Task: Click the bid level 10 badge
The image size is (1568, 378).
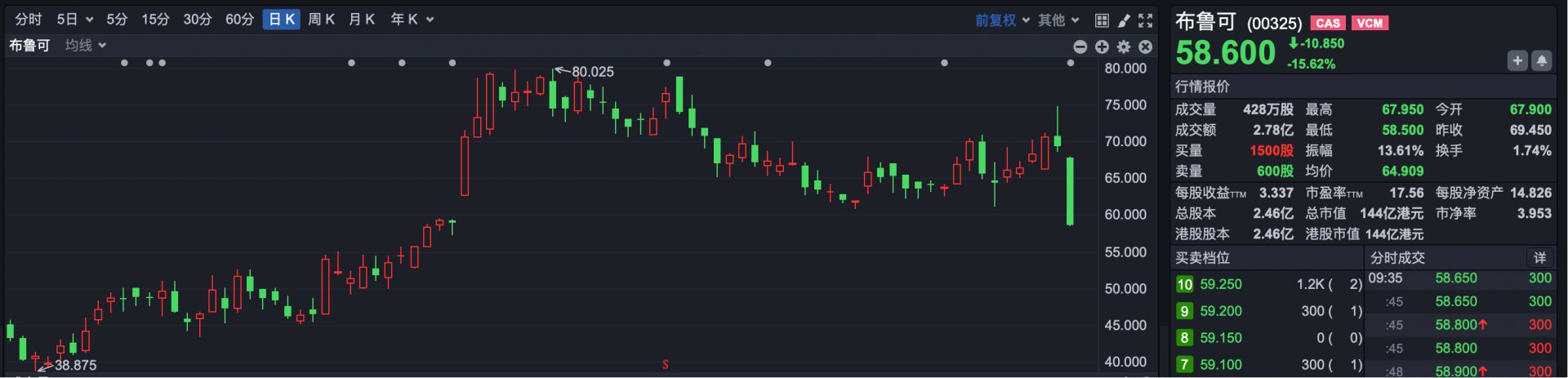Action: 1184,284
